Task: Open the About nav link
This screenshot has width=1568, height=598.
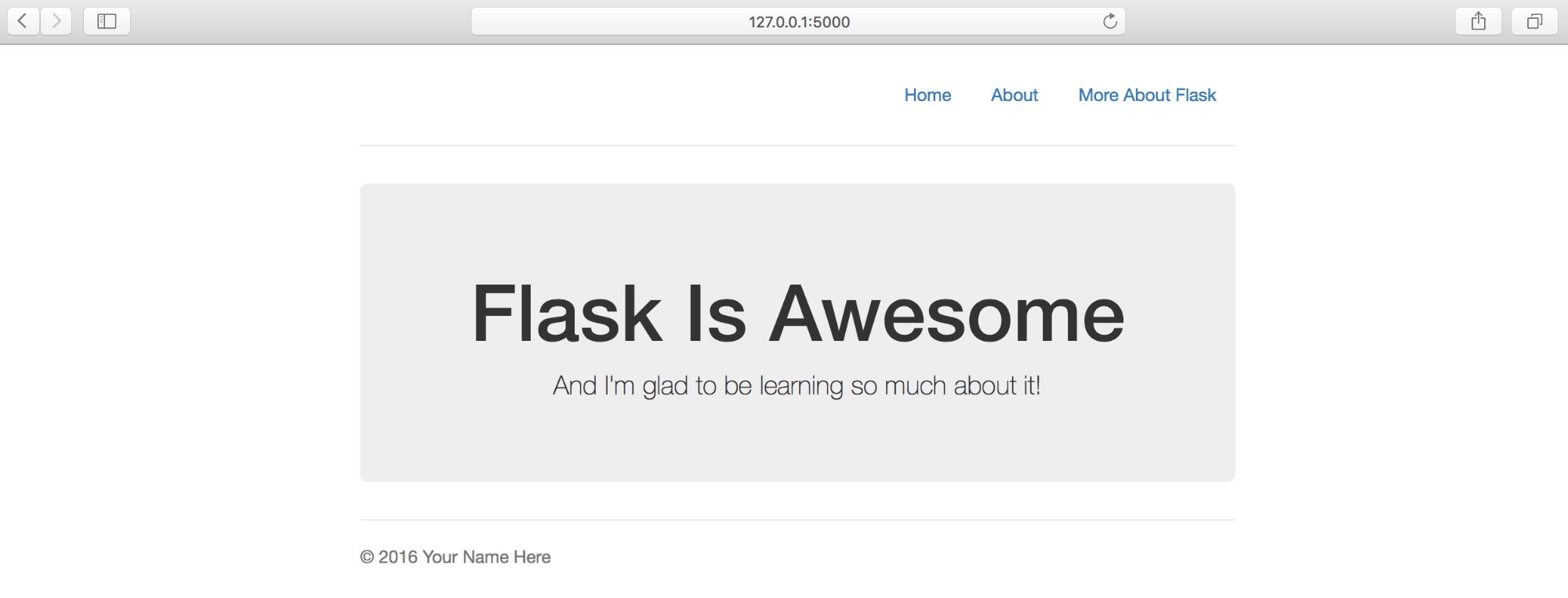Action: pyautogui.click(x=1014, y=95)
